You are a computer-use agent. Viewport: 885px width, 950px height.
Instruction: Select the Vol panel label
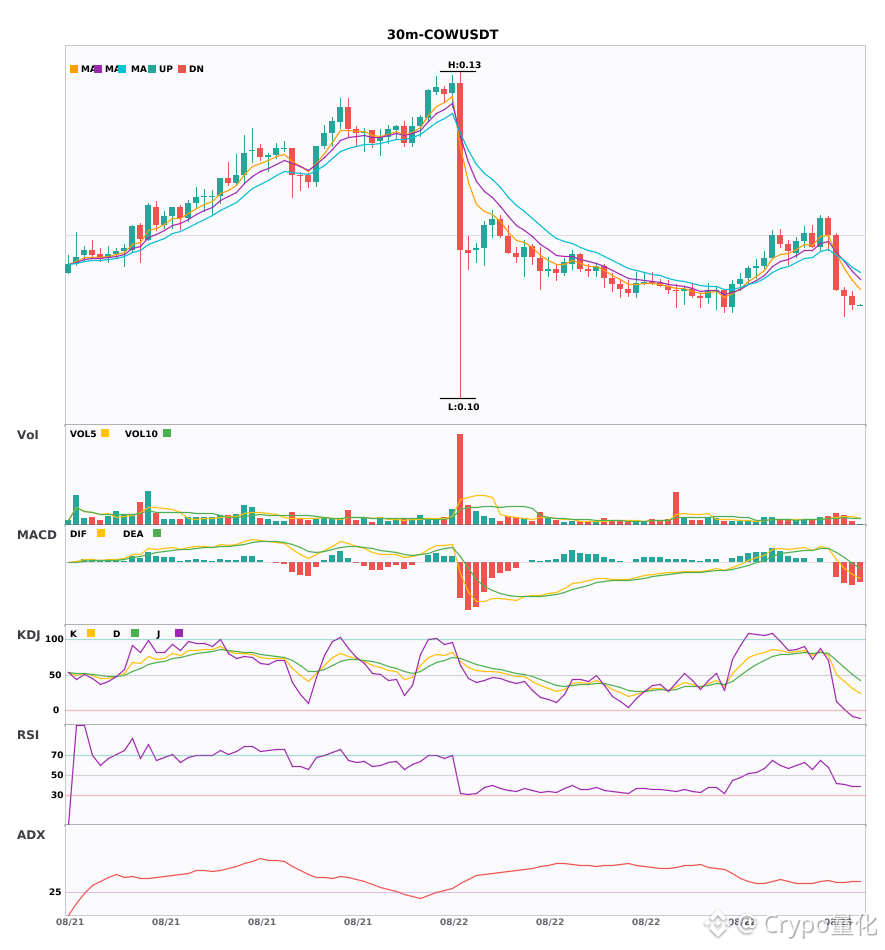pos(27,435)
